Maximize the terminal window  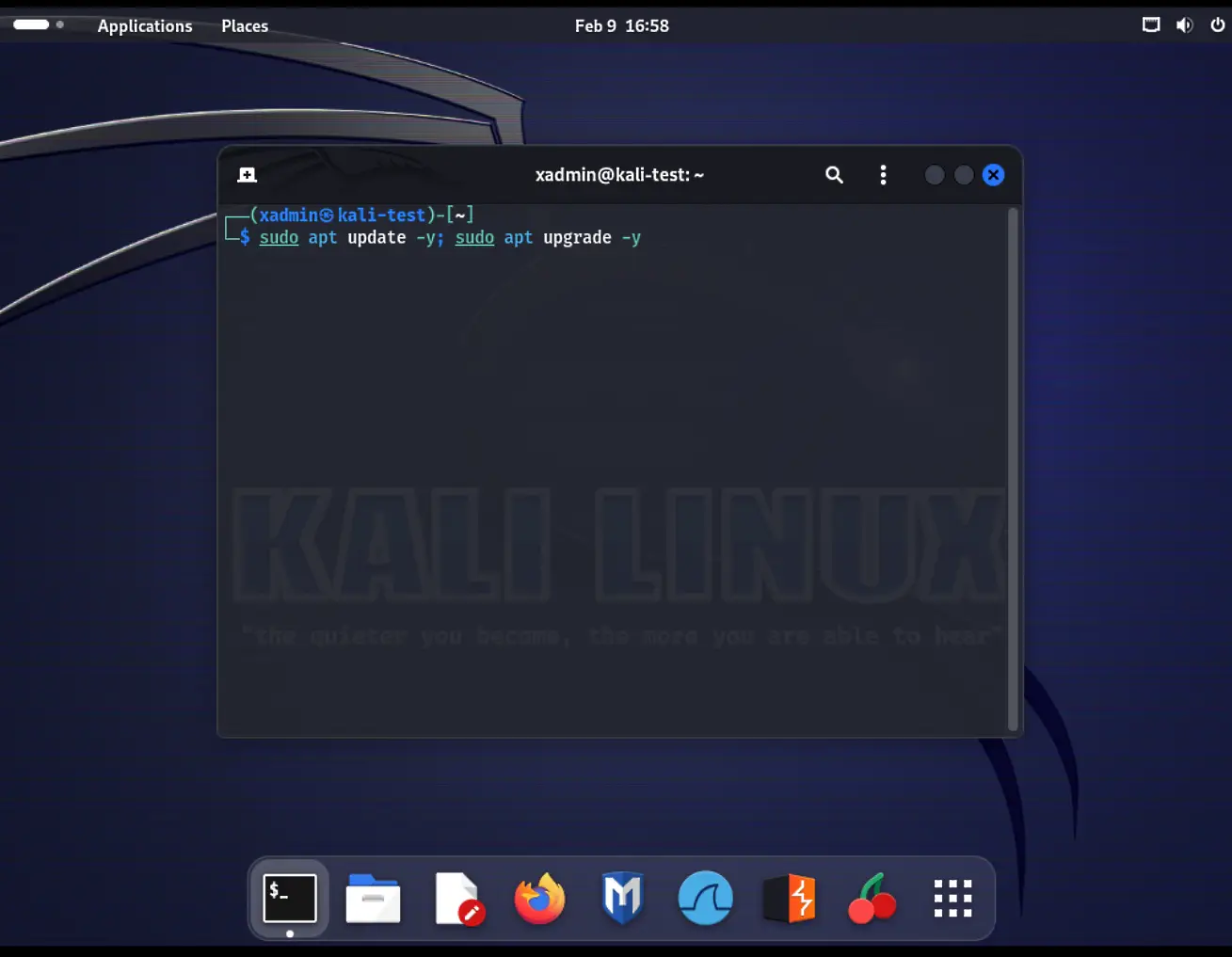[x=964, y=175]
